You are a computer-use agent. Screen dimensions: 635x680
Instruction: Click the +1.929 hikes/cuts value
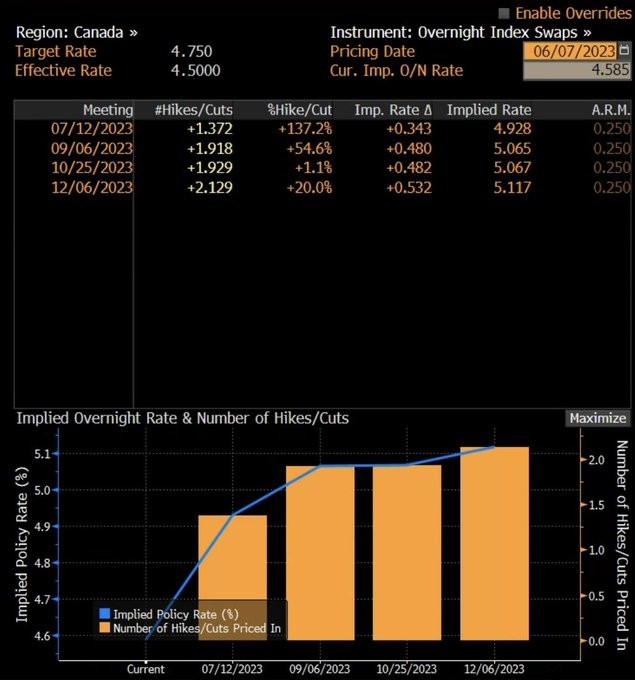point(210,168)
